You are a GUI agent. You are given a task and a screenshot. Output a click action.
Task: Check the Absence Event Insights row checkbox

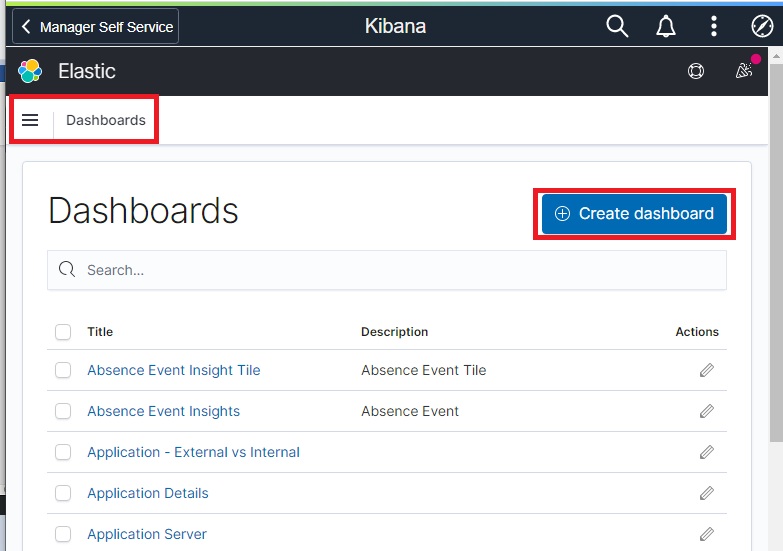(63, 411)
